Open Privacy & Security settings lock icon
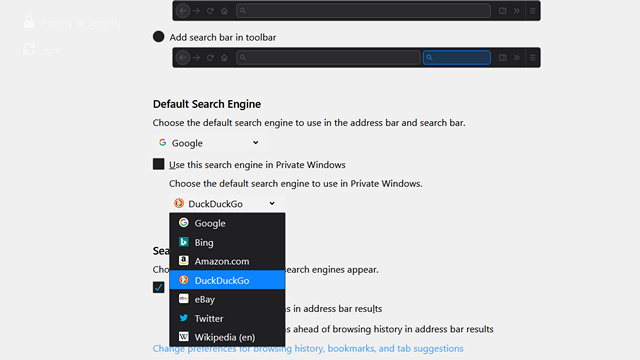This screenshot has height=360, width=640. [x=29, y=22]
